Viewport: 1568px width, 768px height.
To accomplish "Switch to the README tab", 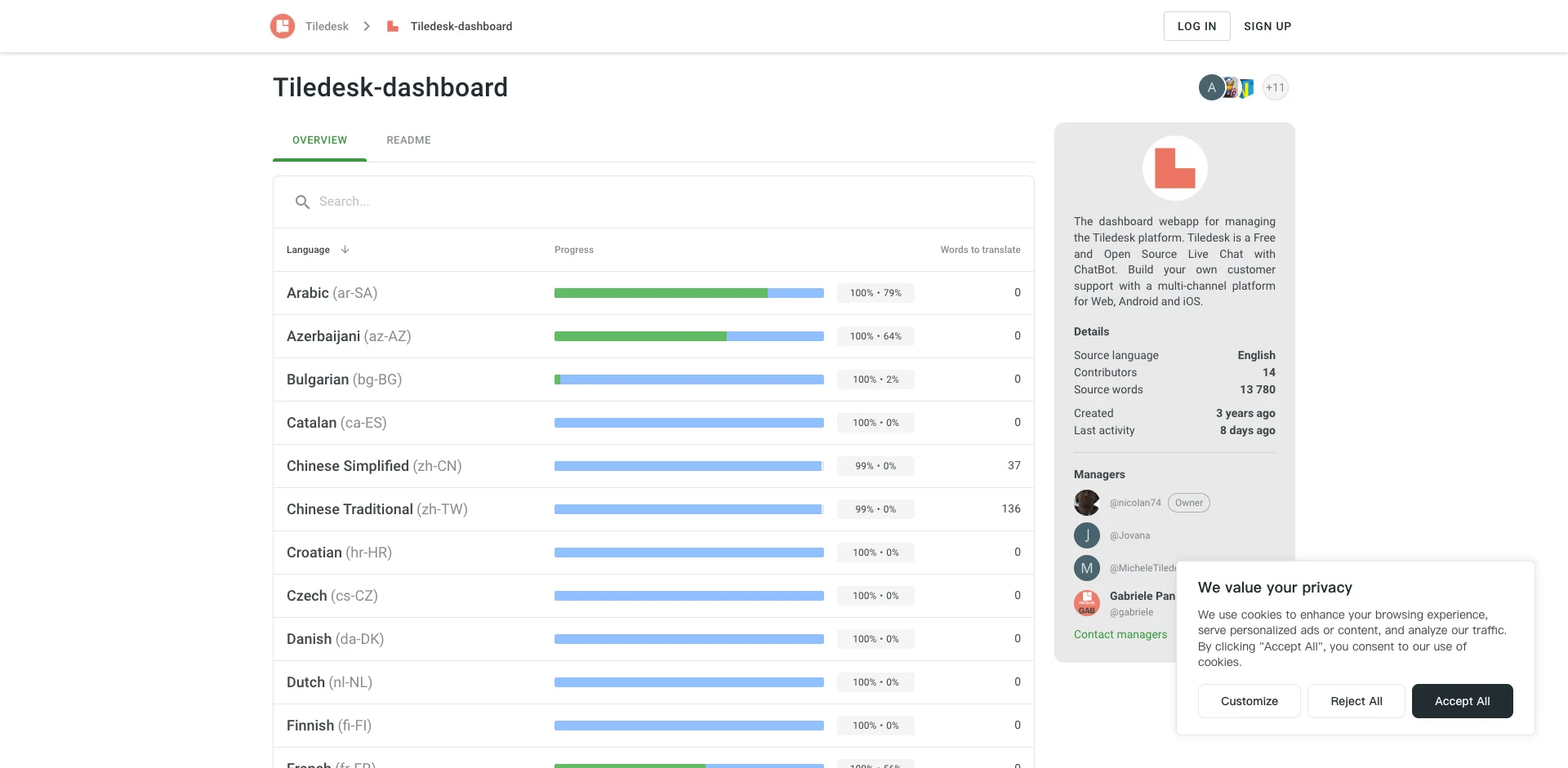I will coord(408,140).
